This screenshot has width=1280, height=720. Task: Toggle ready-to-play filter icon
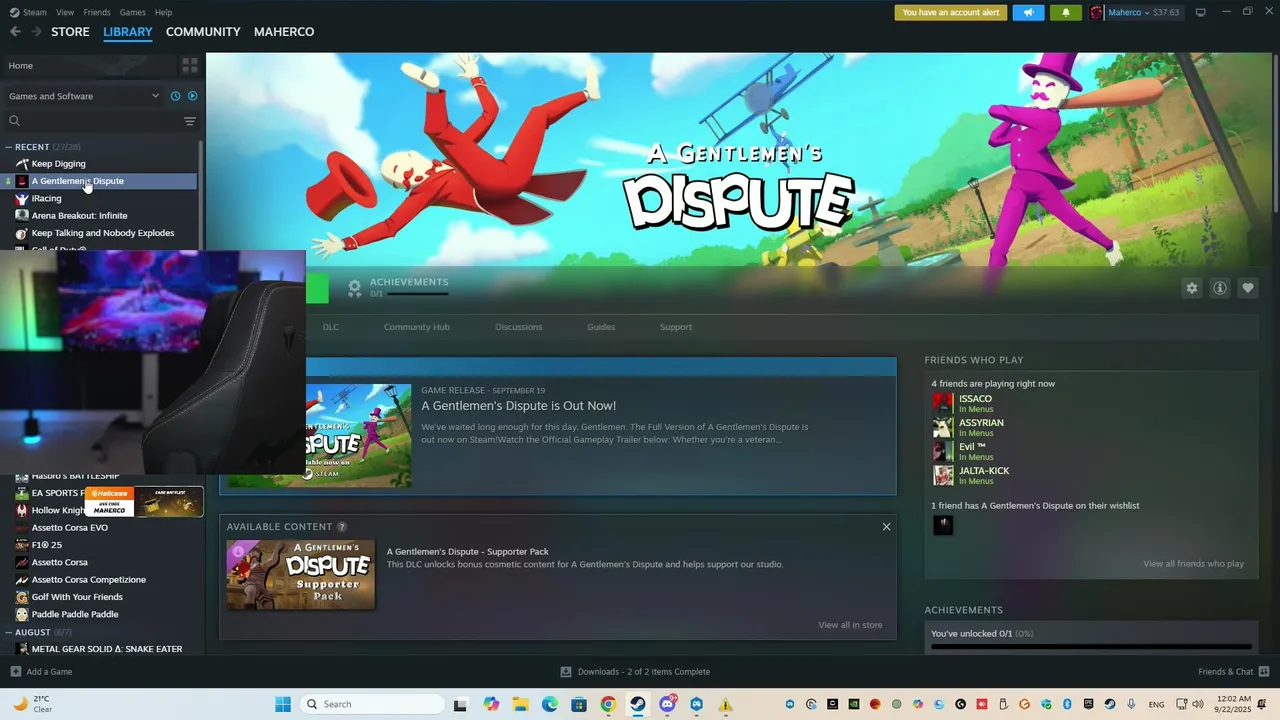pyautogui.click(x=193, y=96)
